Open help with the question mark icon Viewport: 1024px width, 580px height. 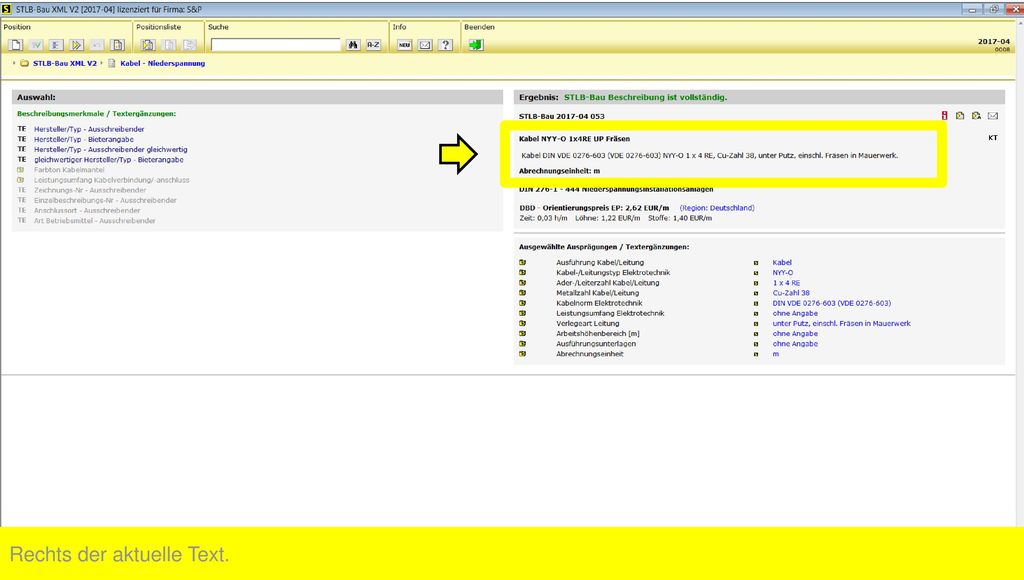pos(445,44)
